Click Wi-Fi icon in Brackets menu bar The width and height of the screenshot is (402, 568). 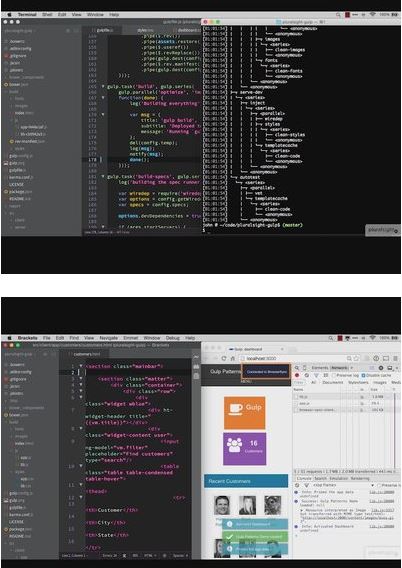pyautogui.click(x=373, y=338)
